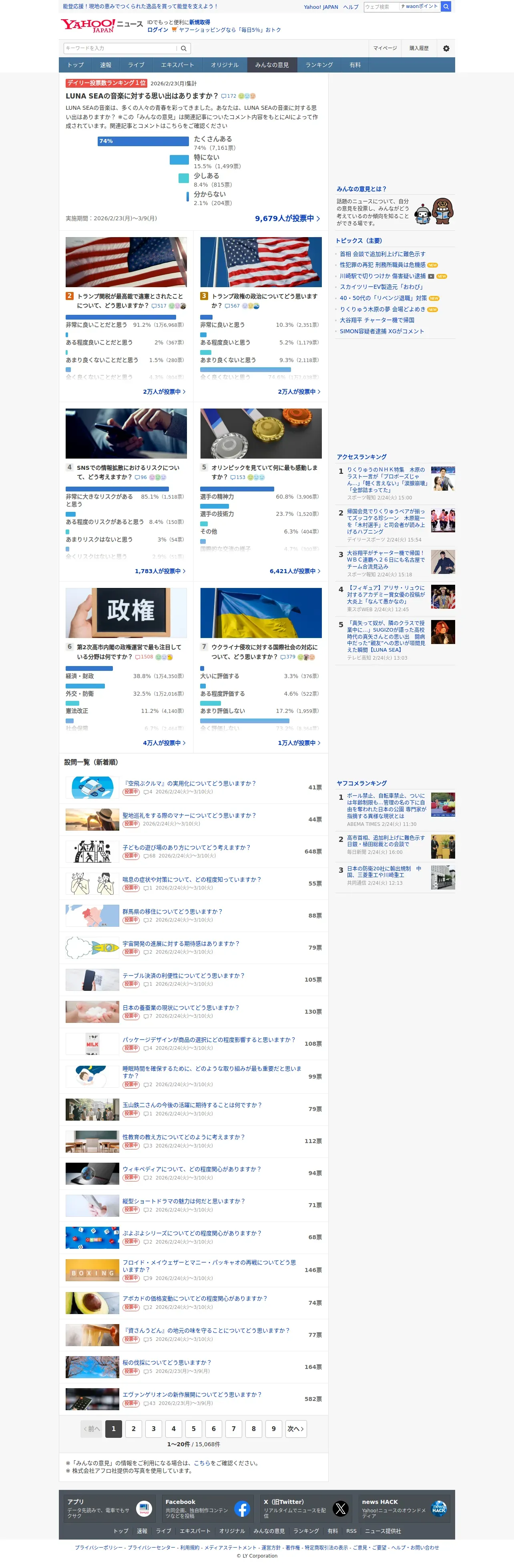Click comment icon showing 68 in 子どもの遊び場 row

(149, 856)
